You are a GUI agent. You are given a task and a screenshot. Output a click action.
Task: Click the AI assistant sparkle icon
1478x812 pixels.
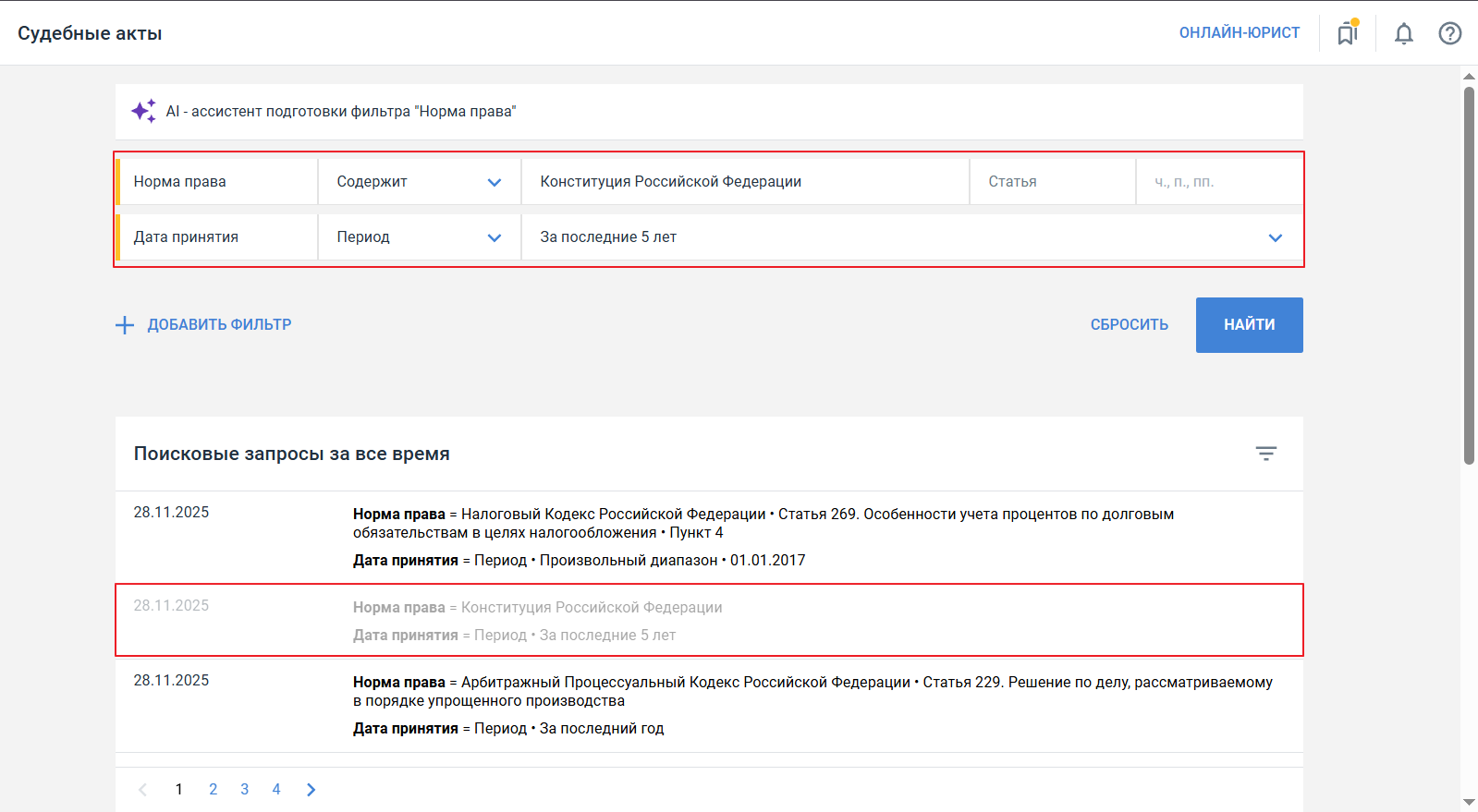point(143,111)
